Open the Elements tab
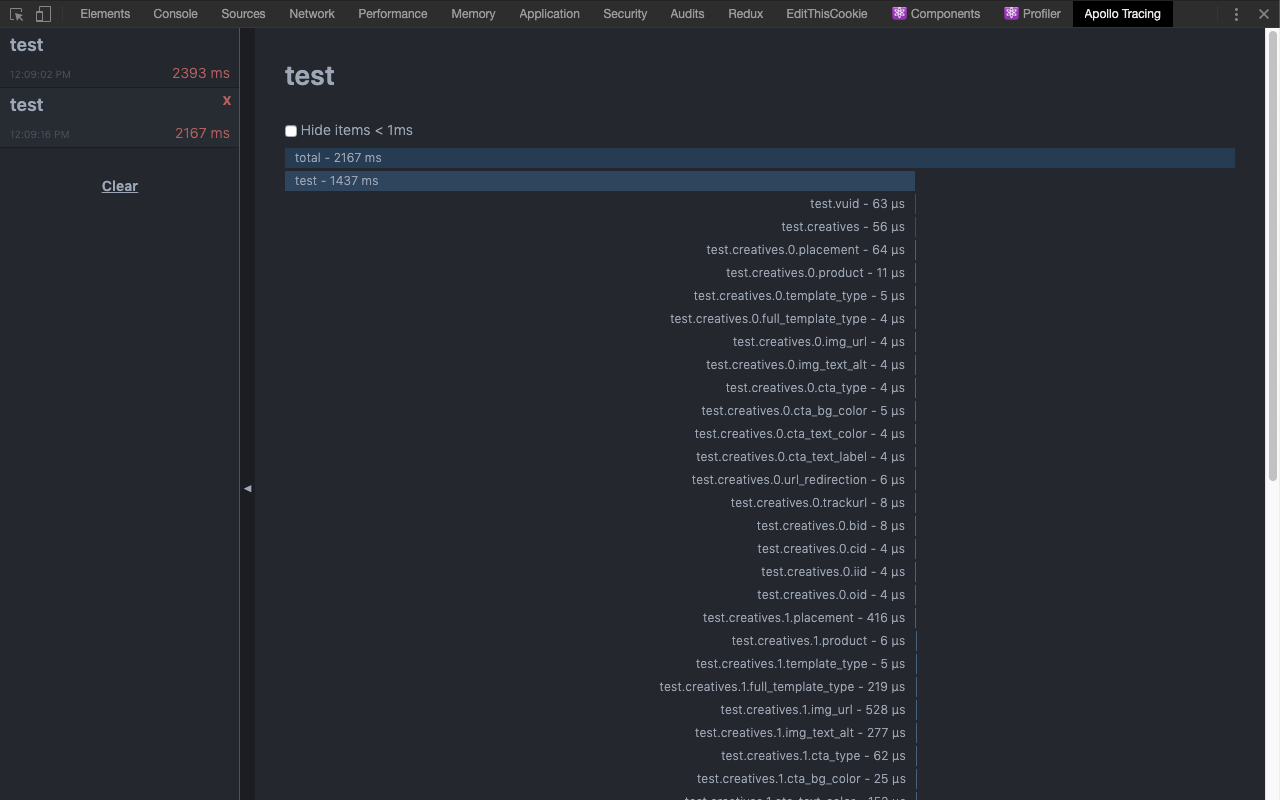This screenshot has height=800, width=1280. click(105, 14)
